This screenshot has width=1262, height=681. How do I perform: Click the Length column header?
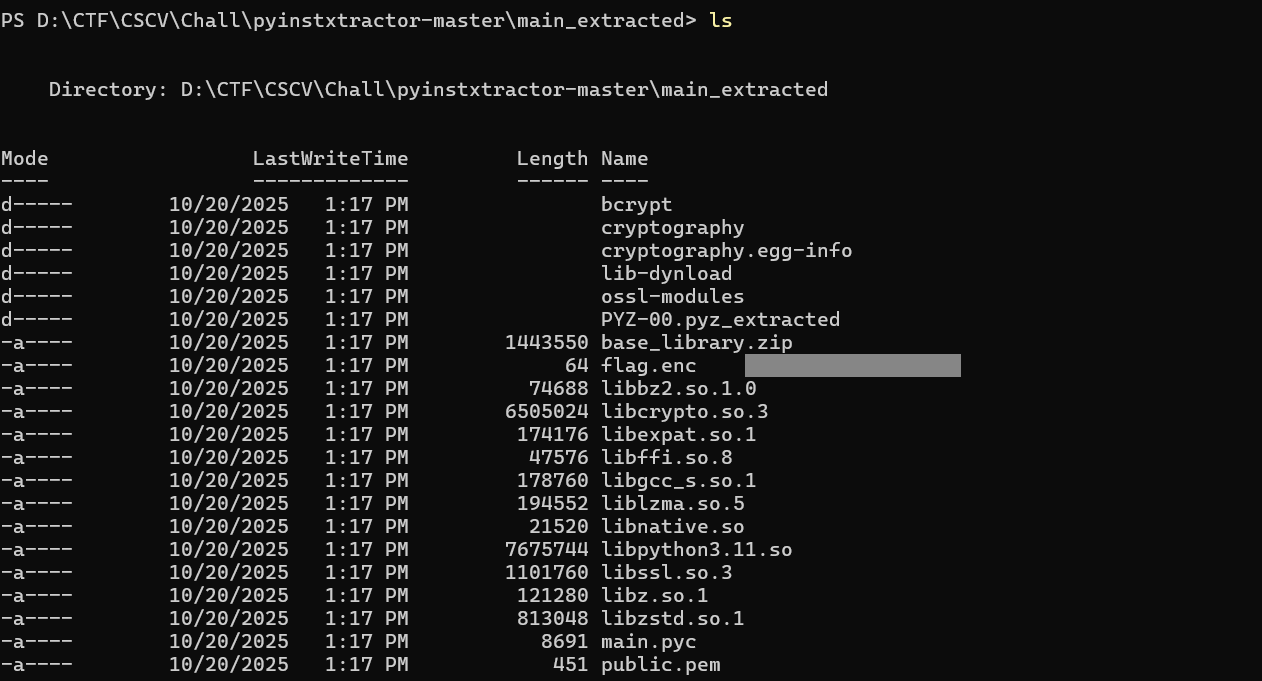point(552,159)
